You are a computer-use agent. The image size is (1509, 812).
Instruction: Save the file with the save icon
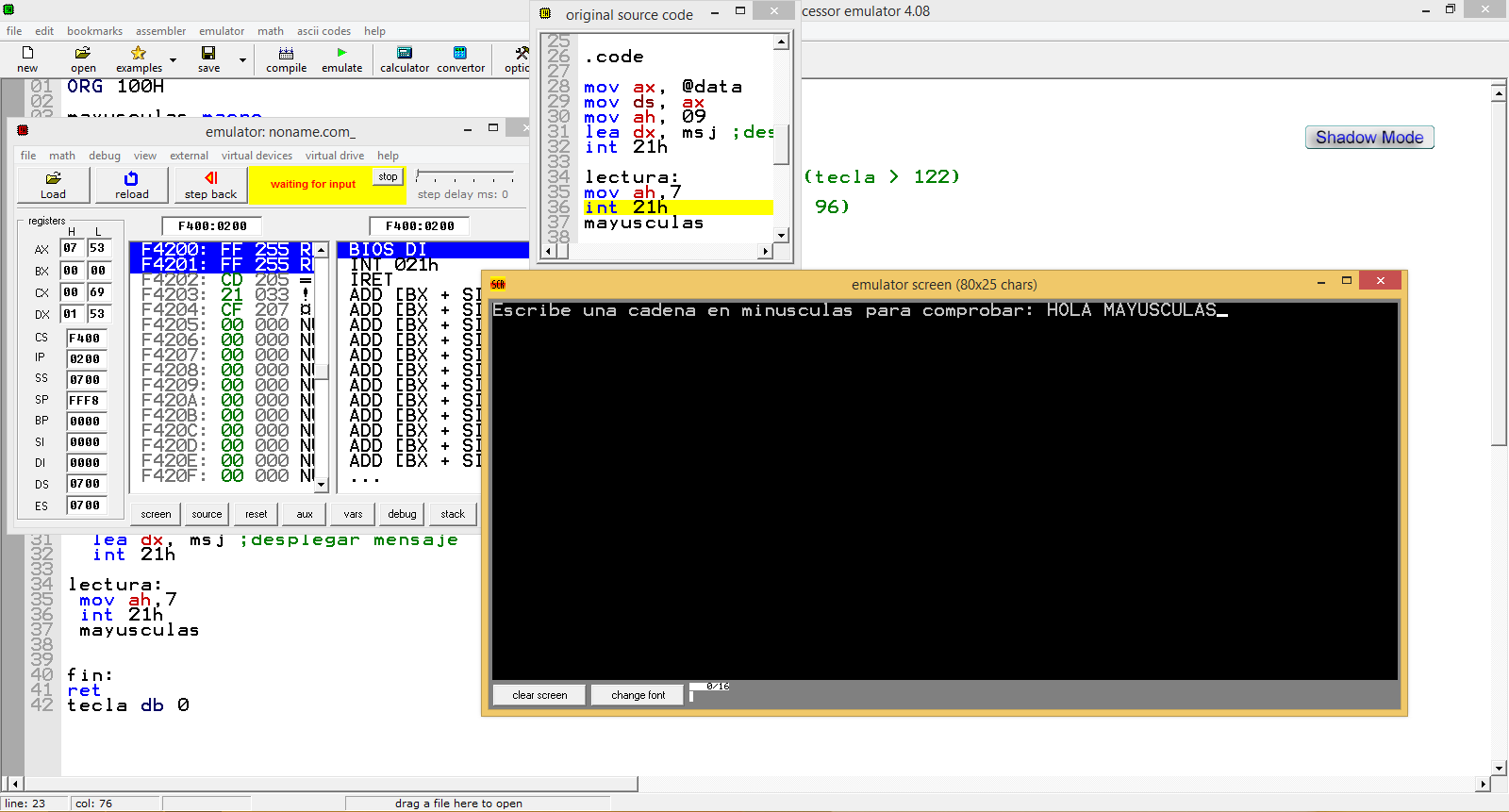208,58
